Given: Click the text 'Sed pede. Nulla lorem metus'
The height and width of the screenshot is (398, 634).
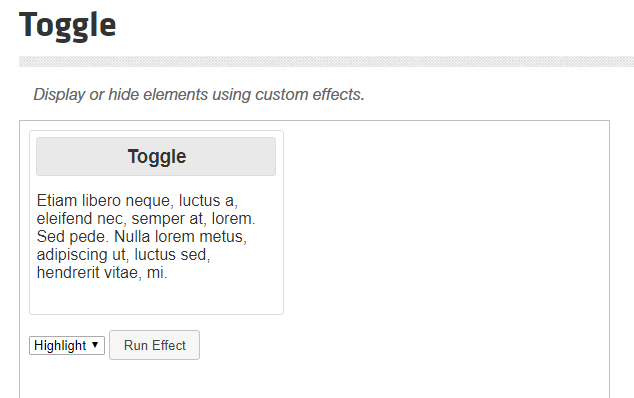Looking at the screenshot, I should pyautogui.click(x=141, y=237).
